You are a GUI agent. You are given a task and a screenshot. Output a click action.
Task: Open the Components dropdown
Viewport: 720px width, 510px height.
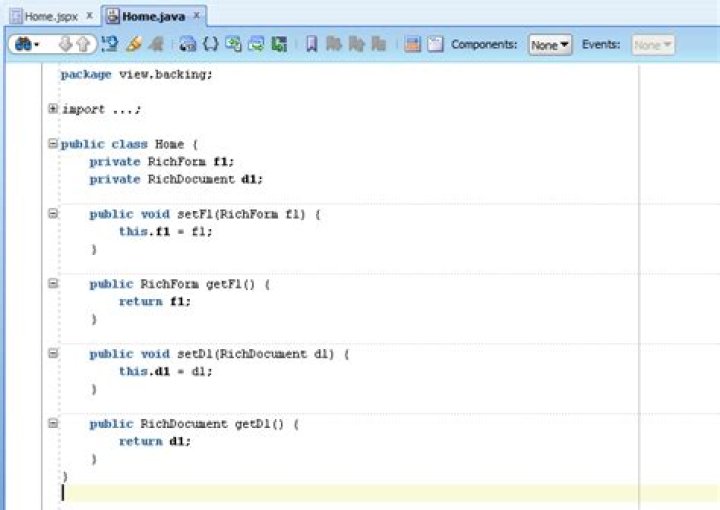coord(550,45)
